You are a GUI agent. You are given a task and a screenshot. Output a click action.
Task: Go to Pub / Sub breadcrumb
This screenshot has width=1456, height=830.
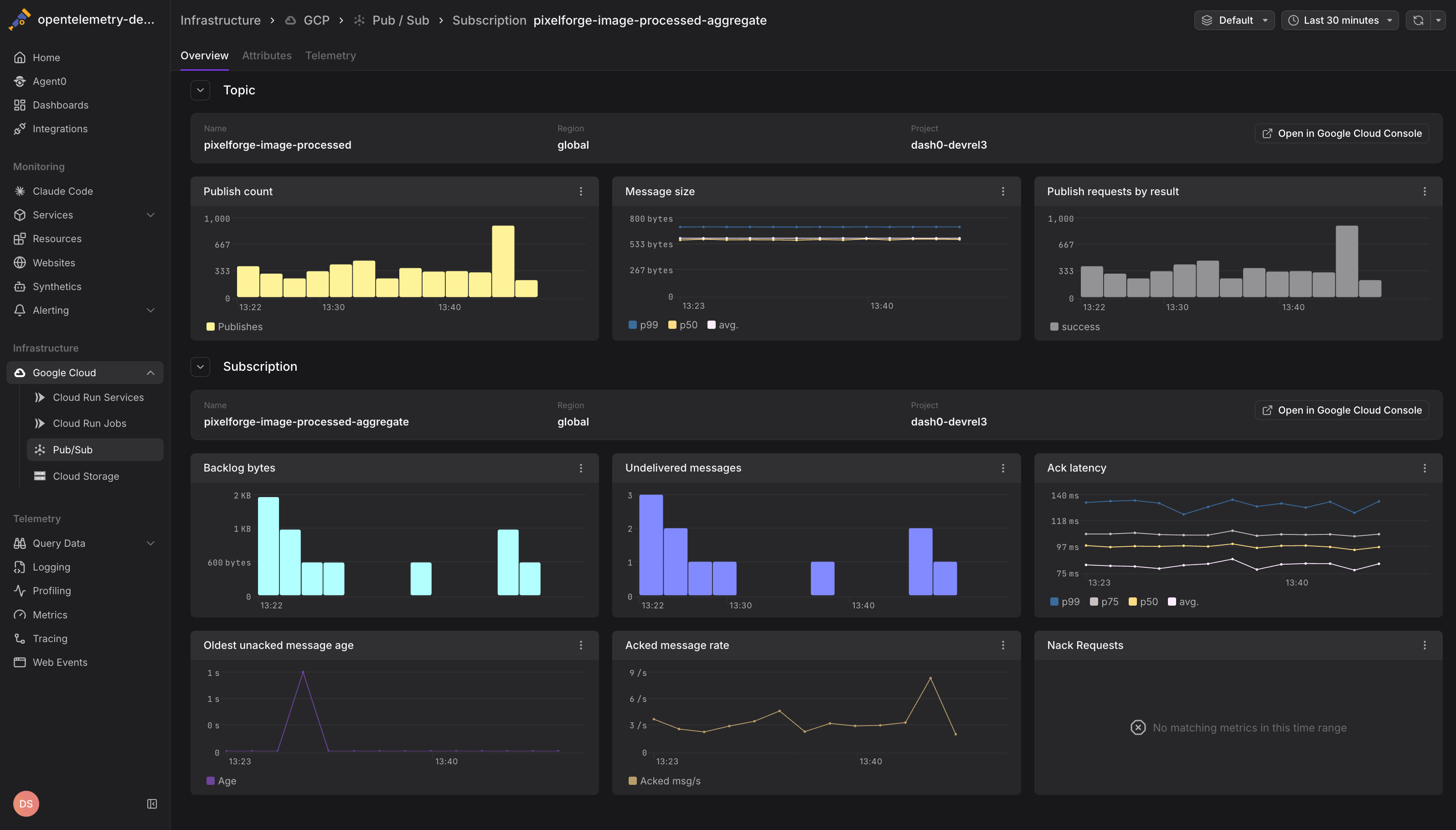(391, 21)
